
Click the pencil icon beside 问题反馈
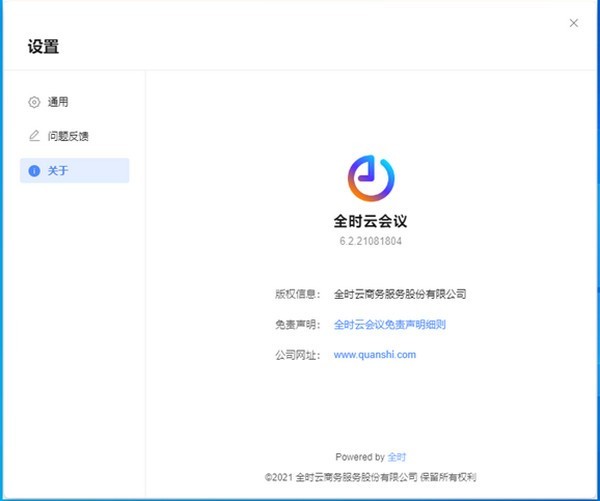[34, 136]
